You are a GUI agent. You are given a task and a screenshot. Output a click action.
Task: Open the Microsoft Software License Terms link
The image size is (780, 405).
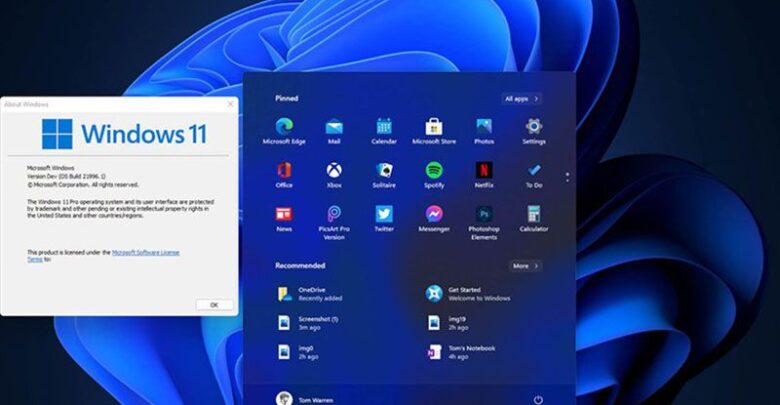145,252
